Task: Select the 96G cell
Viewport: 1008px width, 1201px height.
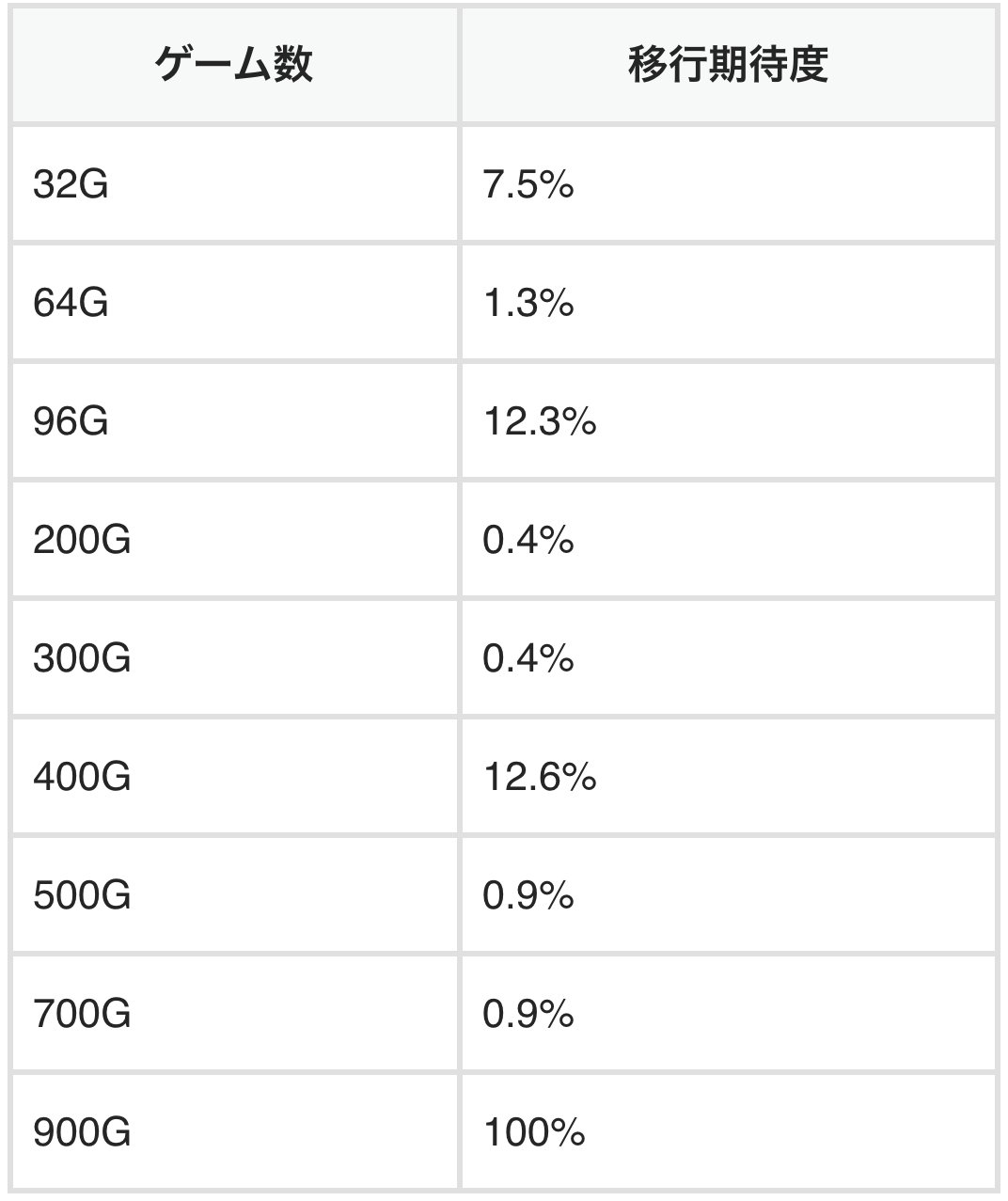Action: pyautogui.click(x=234, y=421)
